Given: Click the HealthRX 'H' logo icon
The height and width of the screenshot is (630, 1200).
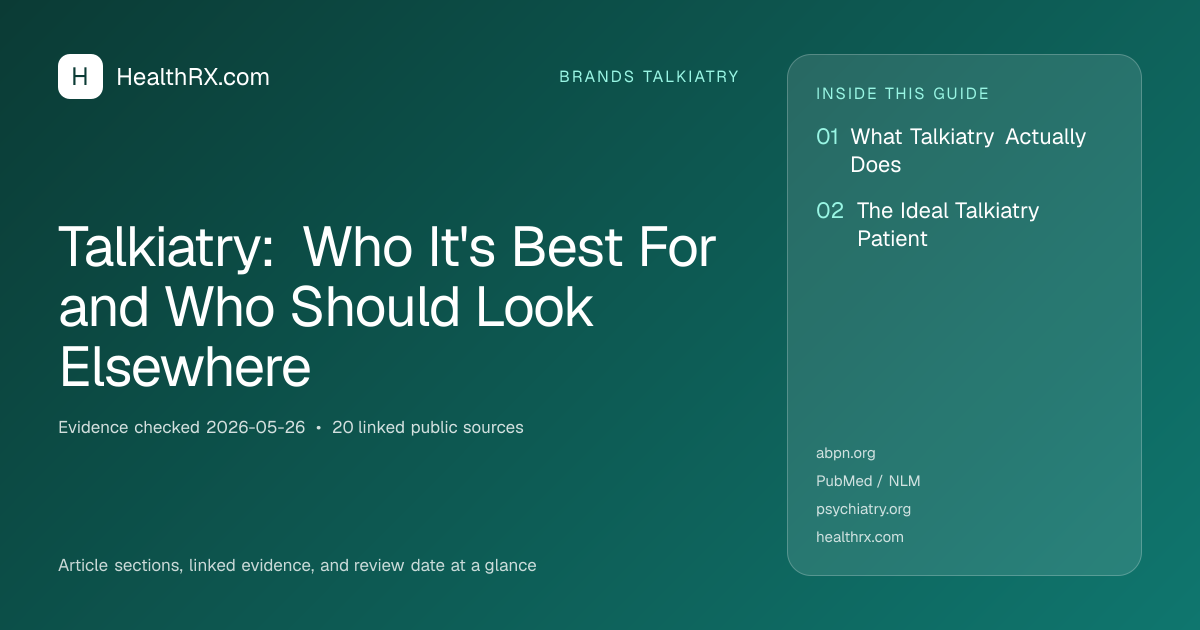Looking at the screenshot, I should click(x=80, y=77).
